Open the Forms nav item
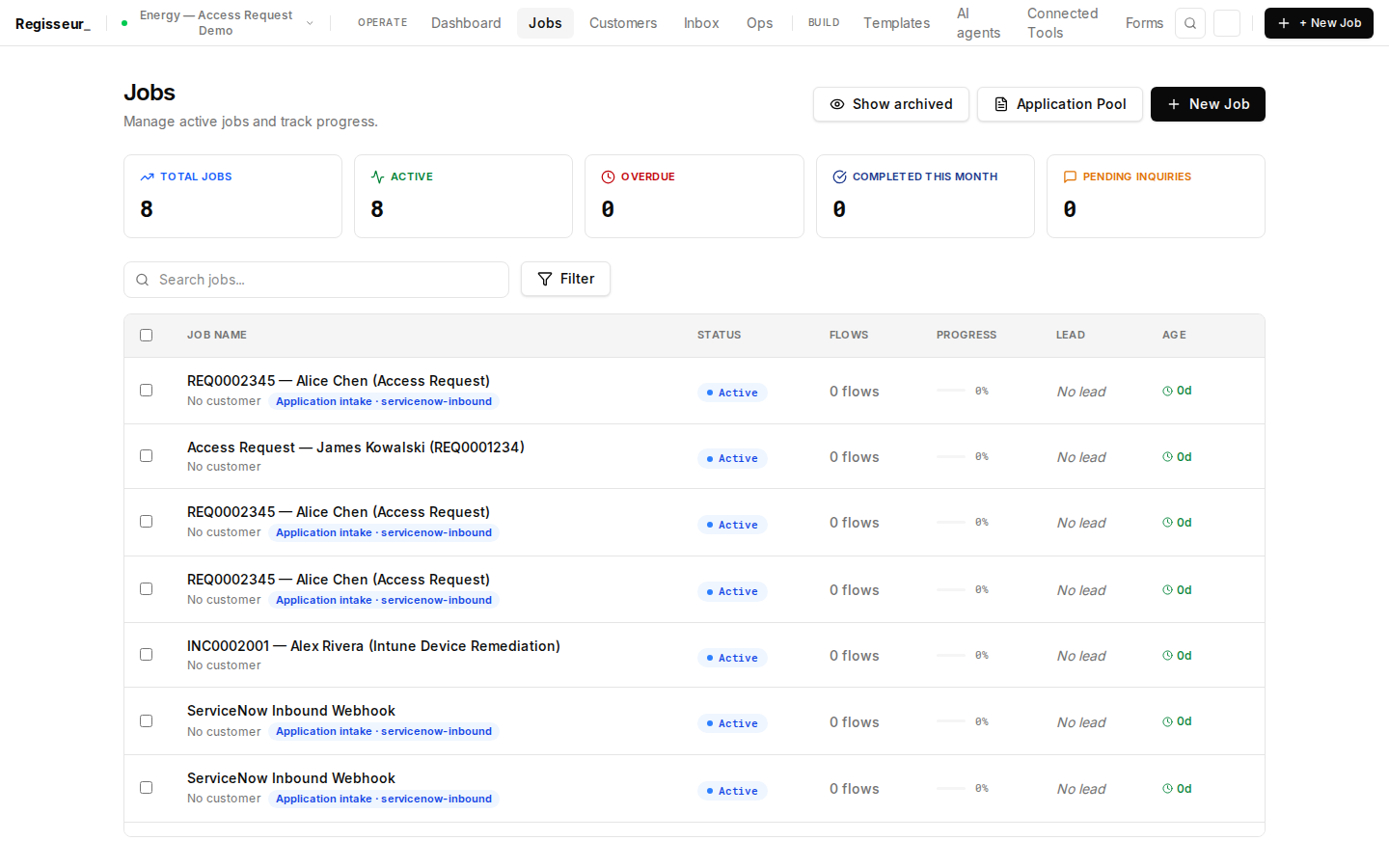The width and height of the screenshot is (1389, 868). [x=1144, y=23]
